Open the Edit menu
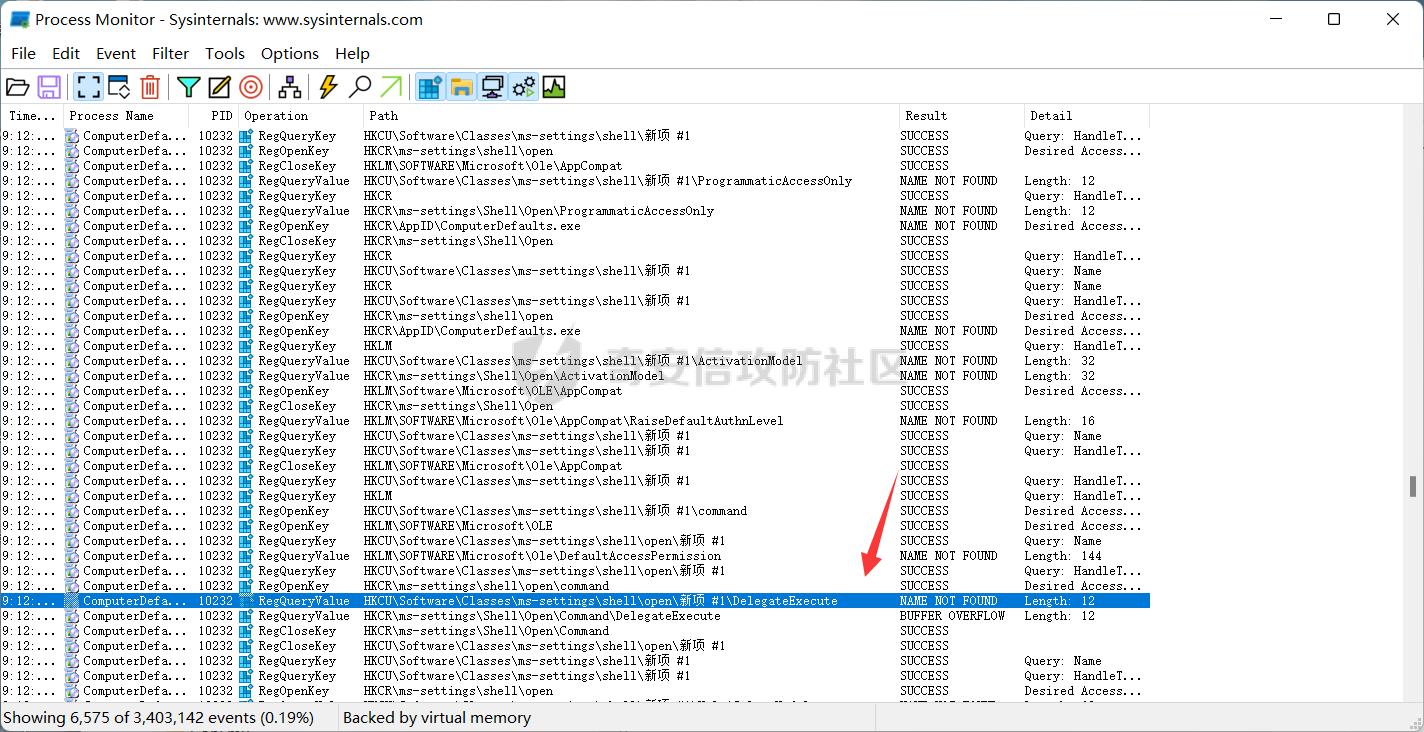 (x=66, y=53)
